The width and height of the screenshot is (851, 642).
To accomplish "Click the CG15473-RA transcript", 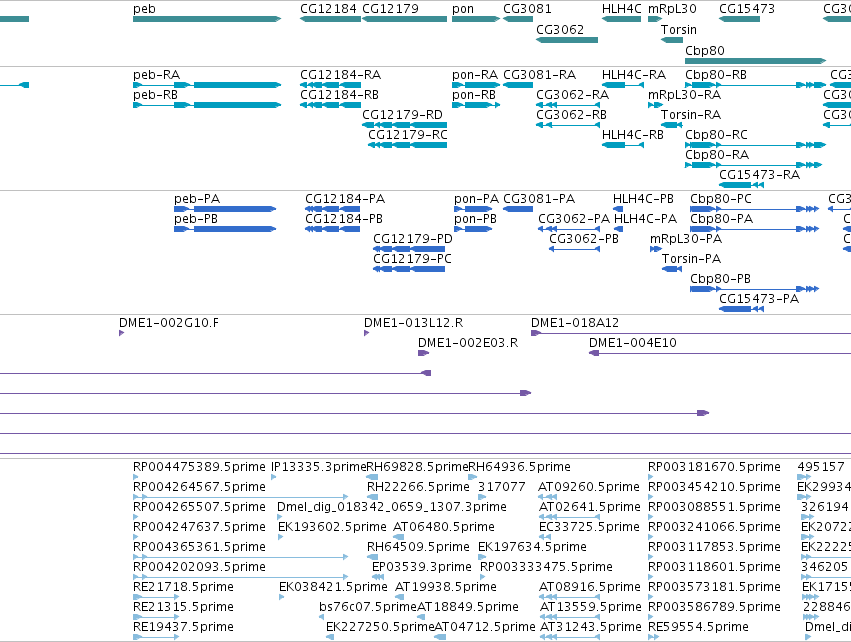I will pos(741,185).
